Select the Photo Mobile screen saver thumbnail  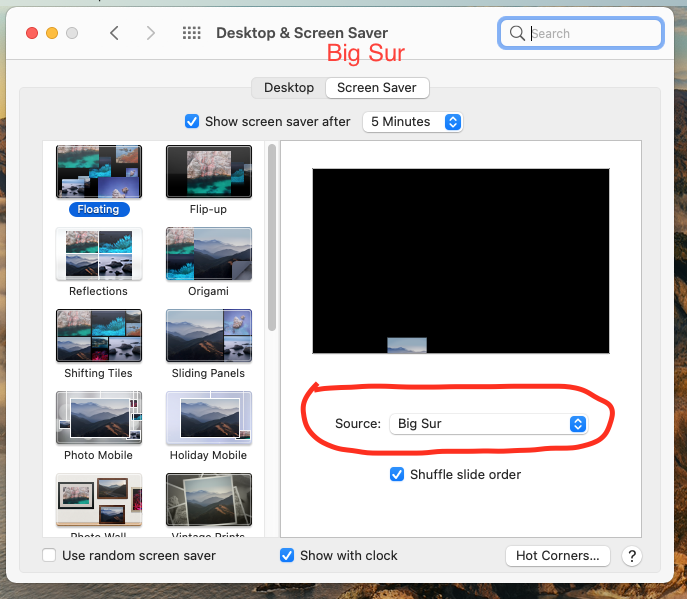(x=99, y=418)
